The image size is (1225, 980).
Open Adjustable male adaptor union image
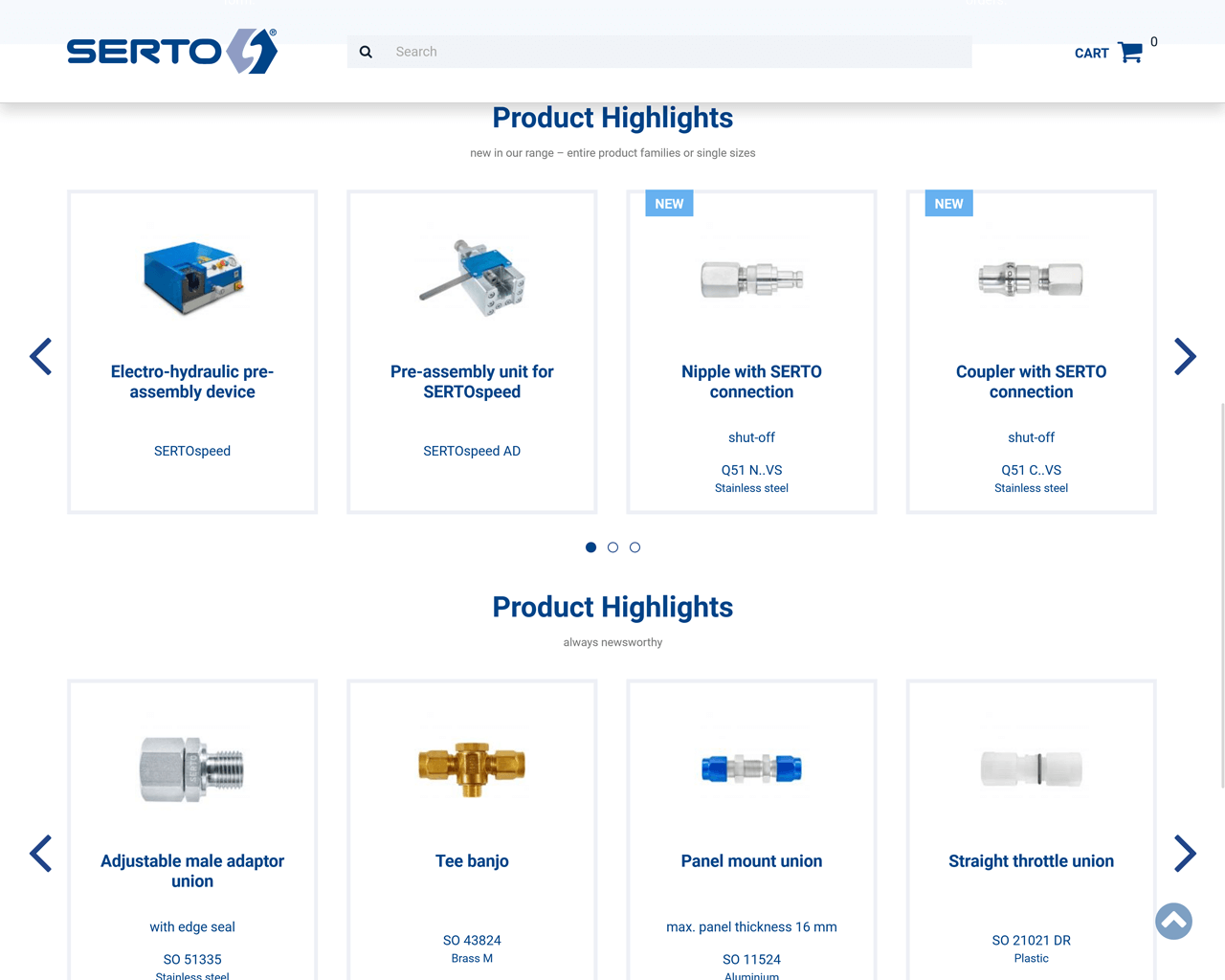192,768
